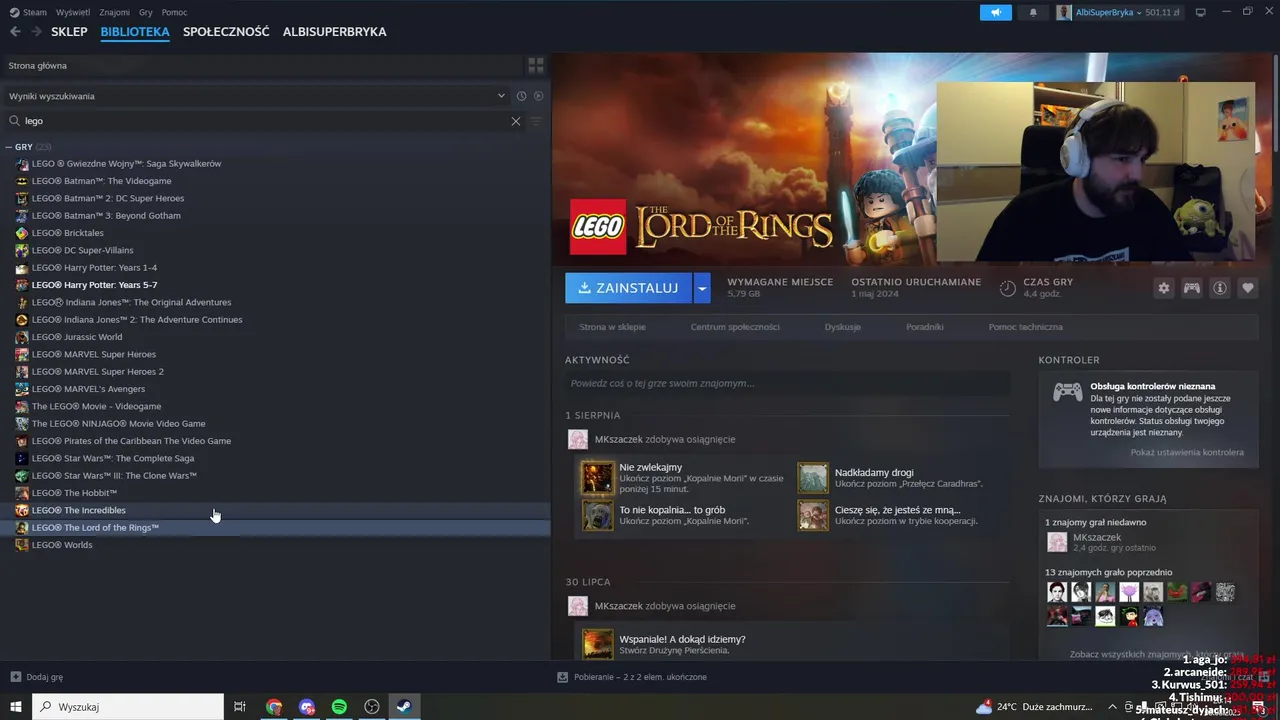Click Pokaż ustawienia kontrolera
The image size is (1280, 720).
(1187, 452)
